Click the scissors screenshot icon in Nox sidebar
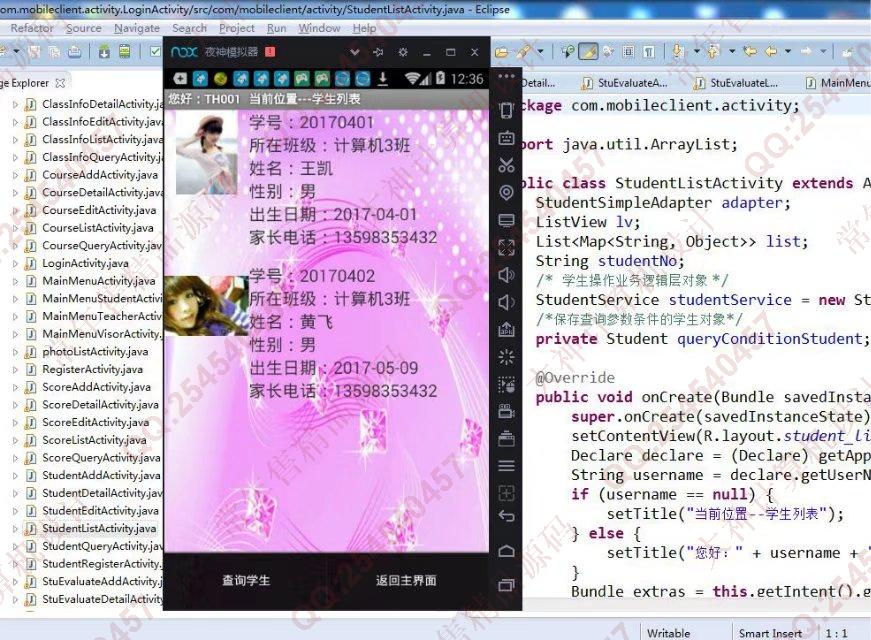The height and width of the screenshot is (640, 871). [x=506, y=165]
